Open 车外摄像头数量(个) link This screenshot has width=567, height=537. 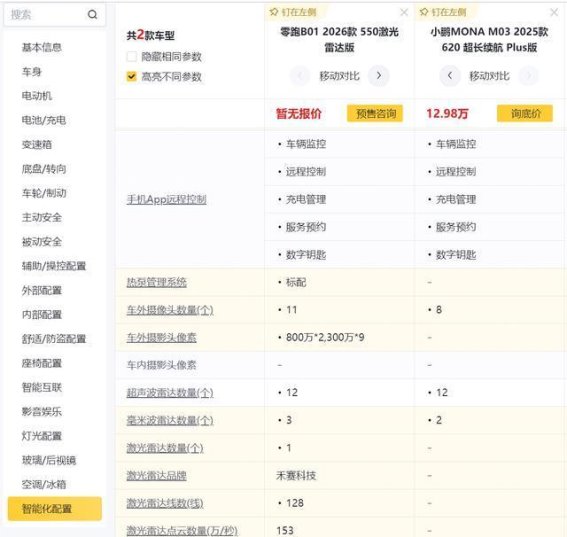[x=170, y=310]
